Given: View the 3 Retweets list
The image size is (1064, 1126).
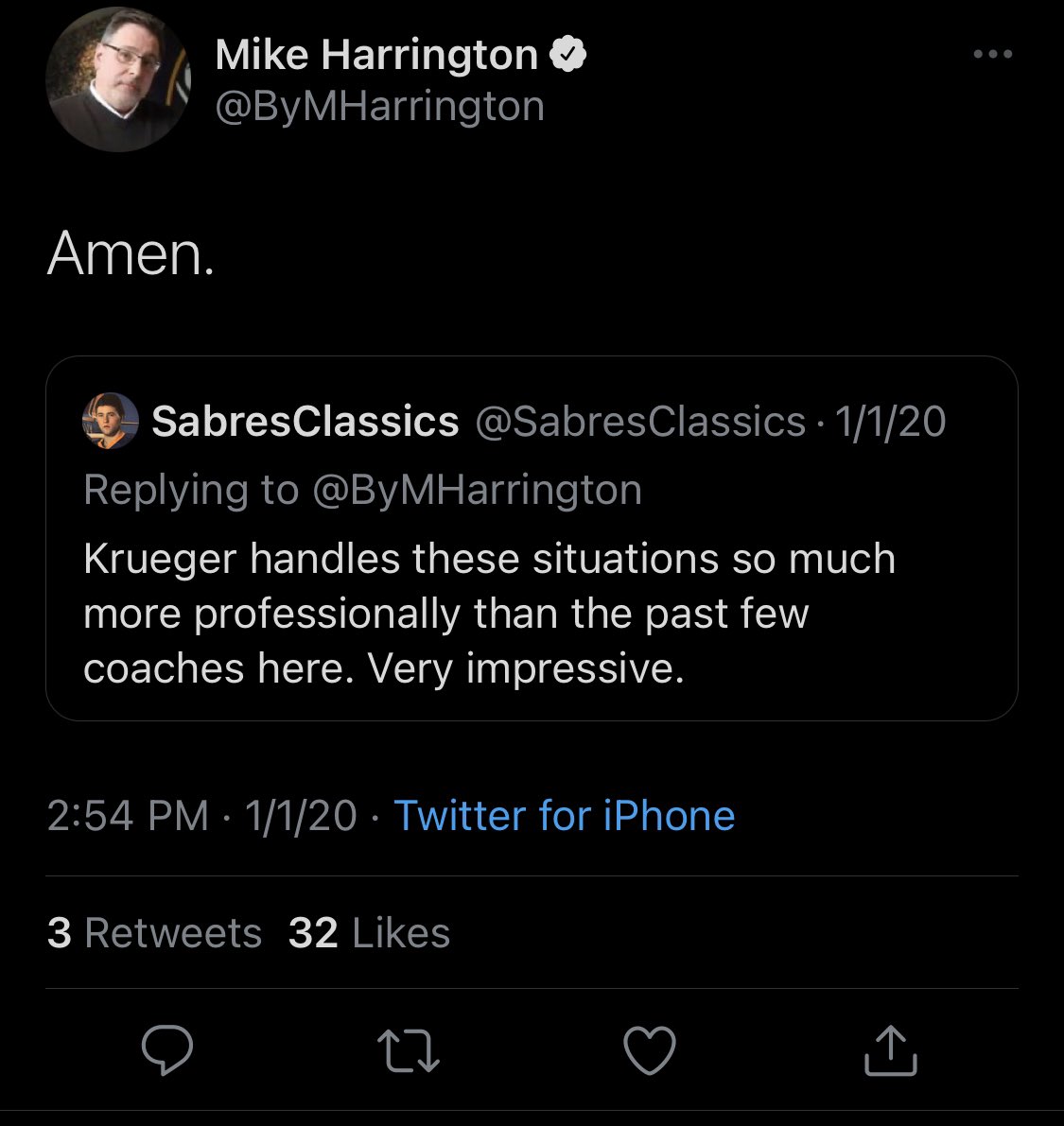Looking at the screenshot, I should (x=154, y=933).
